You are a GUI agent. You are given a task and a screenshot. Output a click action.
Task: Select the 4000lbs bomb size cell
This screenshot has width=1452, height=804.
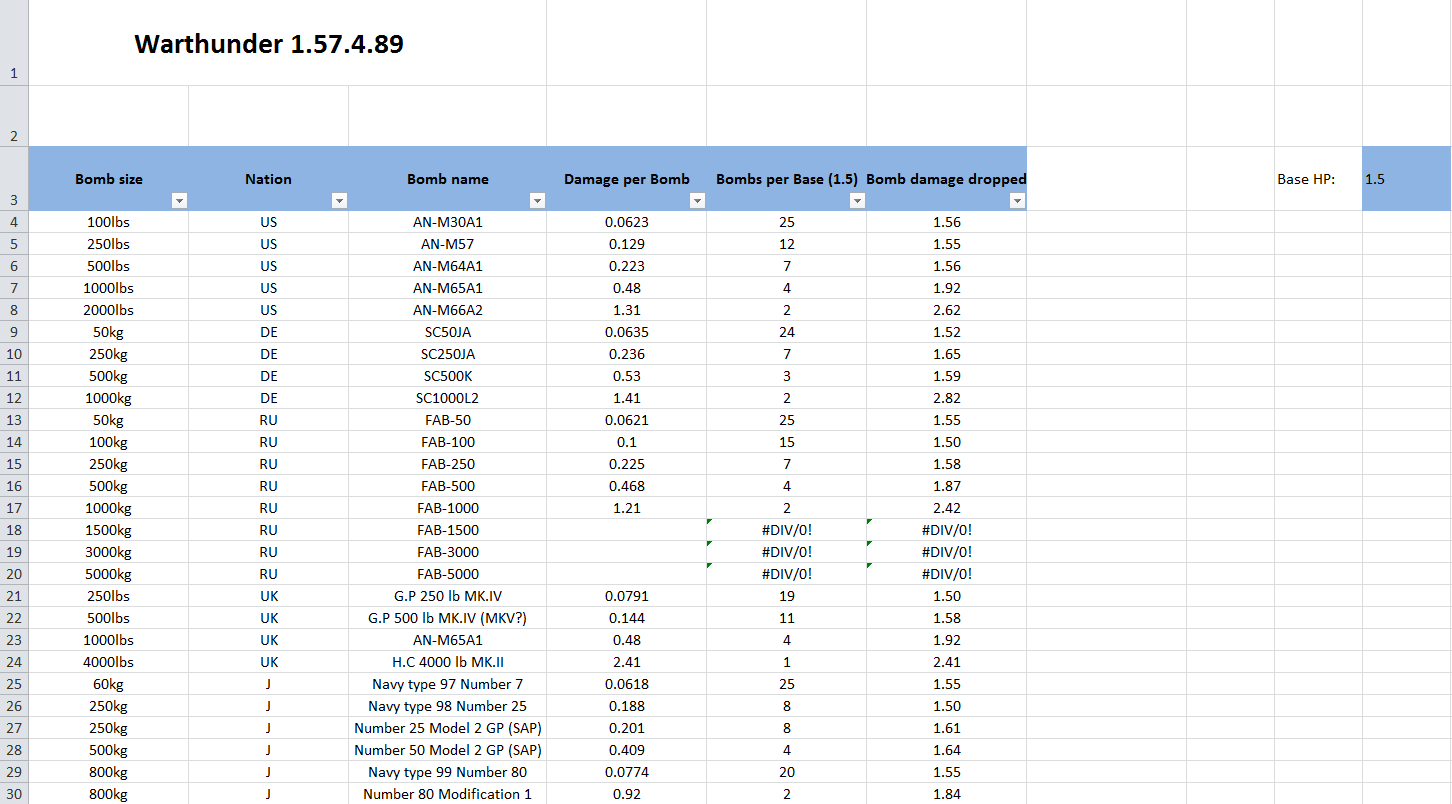(109, 662)
